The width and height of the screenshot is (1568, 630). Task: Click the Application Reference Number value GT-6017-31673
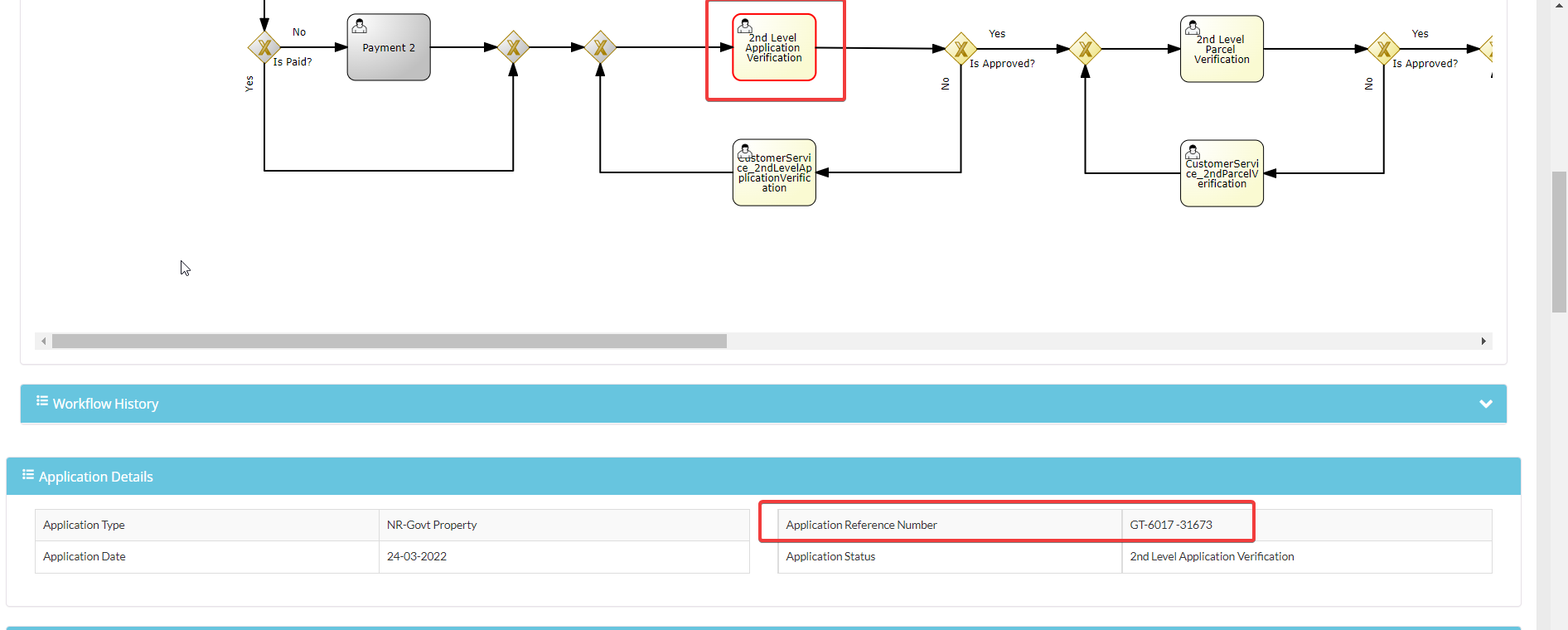[x=1171, y=525]
